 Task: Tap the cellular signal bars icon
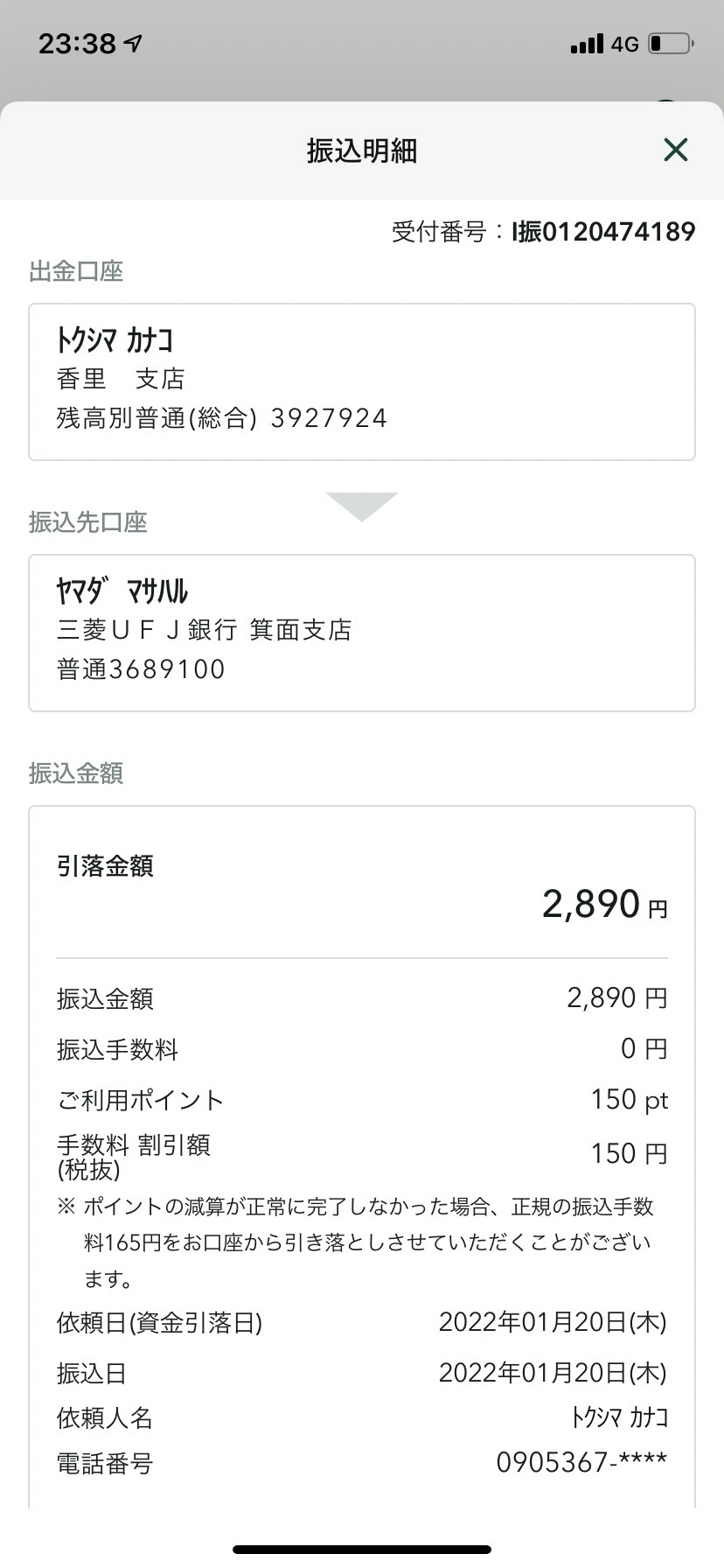pyautogui.click(x=587, y=44)
